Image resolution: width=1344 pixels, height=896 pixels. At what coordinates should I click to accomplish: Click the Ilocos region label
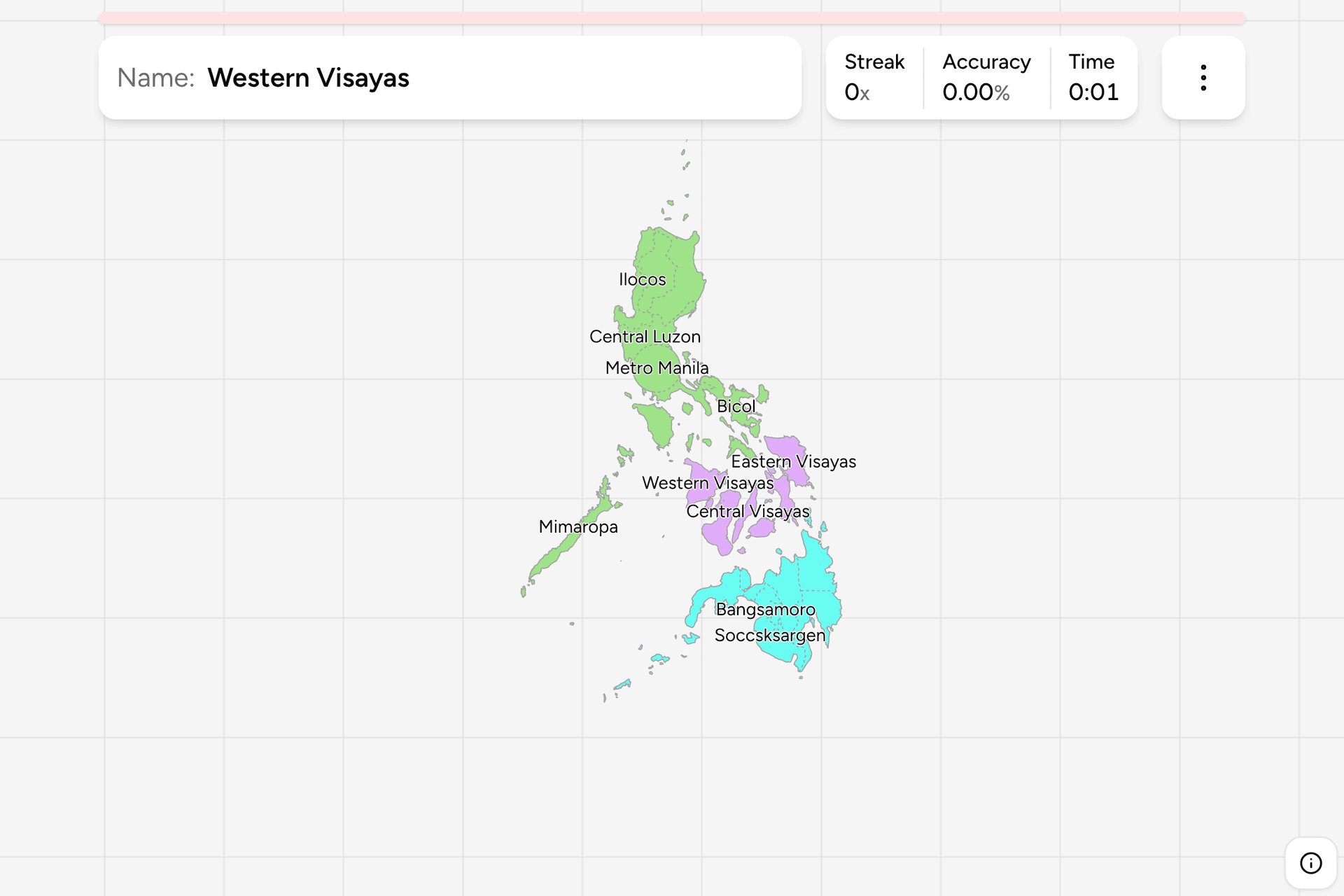(x=642, y=279)
